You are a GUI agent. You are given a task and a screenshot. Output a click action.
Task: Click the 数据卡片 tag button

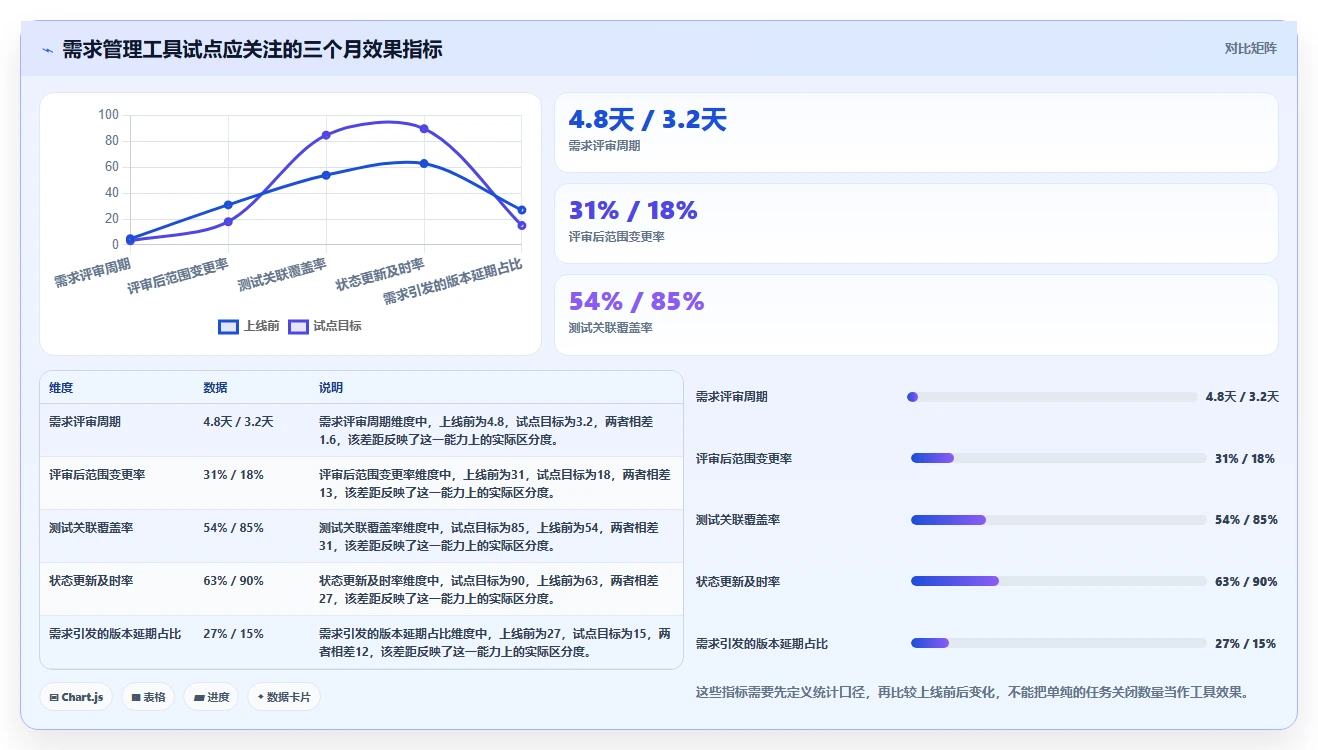tap(284, 697)
